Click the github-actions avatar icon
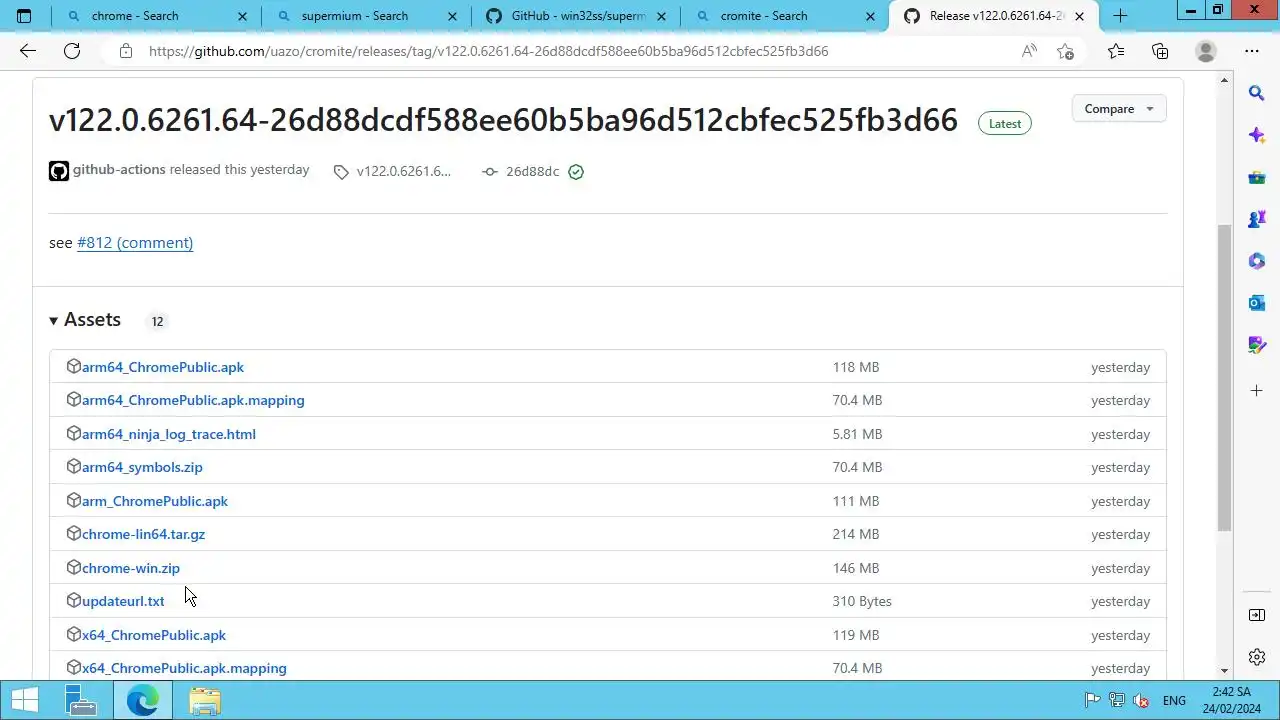 59,171
